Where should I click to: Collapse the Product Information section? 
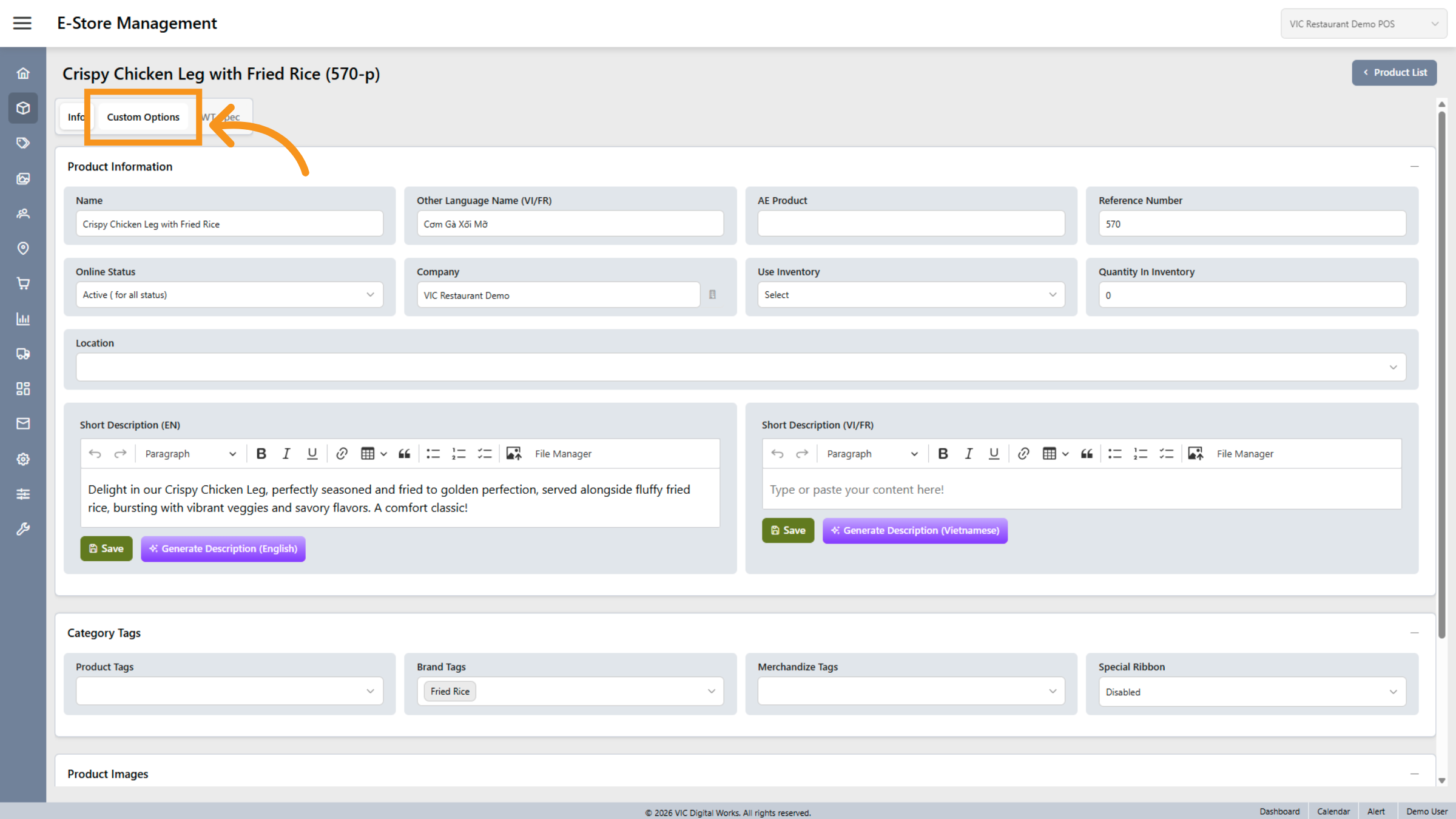click(1414, 166)
